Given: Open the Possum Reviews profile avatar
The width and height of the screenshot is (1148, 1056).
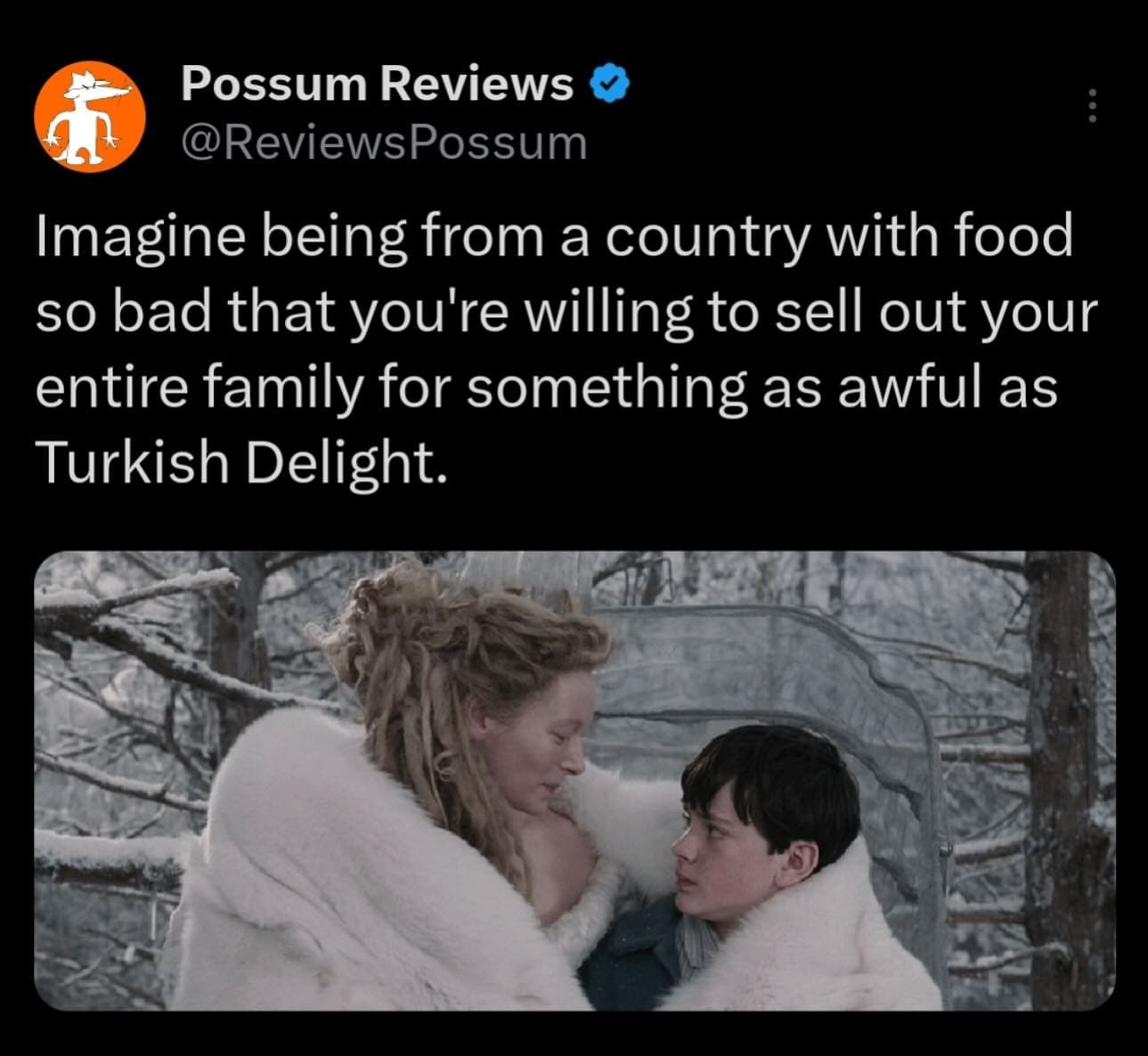Looking at the screenshot, I should [90, 116].
